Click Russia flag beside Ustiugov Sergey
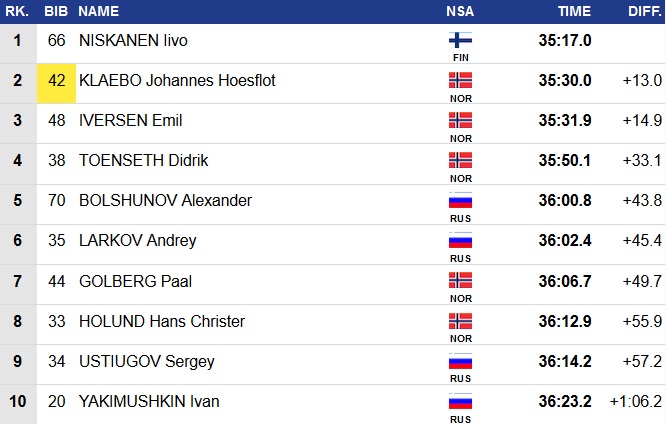Viewport: 666px width, 424px height. pyautogui.click(x=460, y=361)
